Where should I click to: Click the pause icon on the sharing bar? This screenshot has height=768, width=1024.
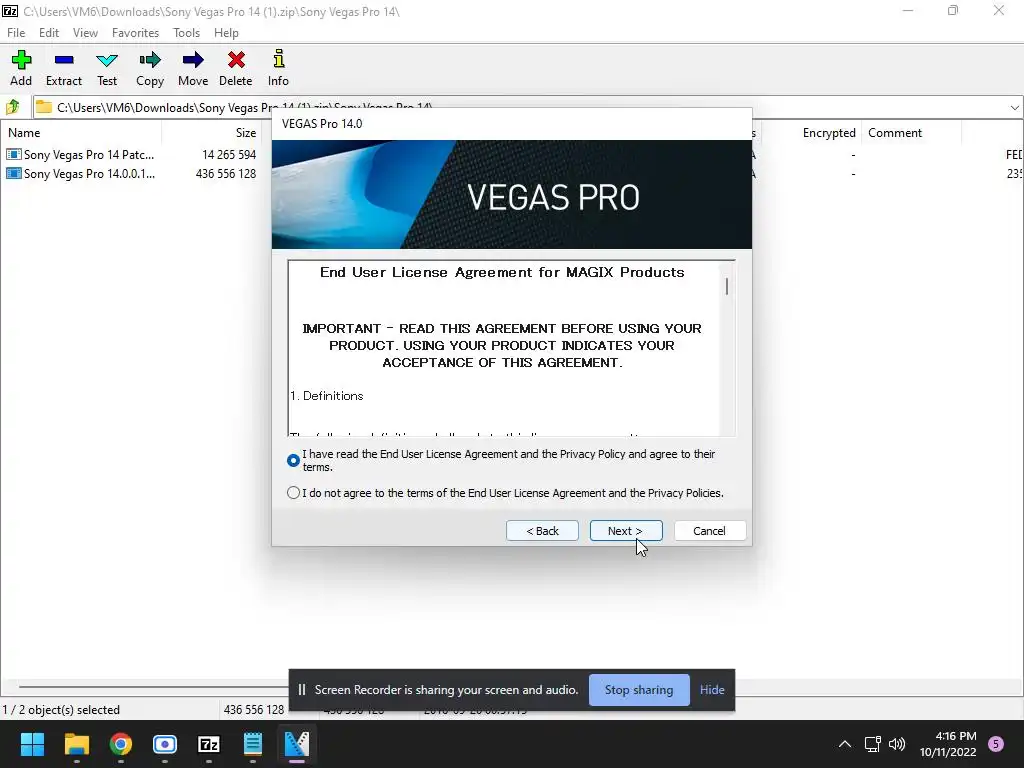302,690
